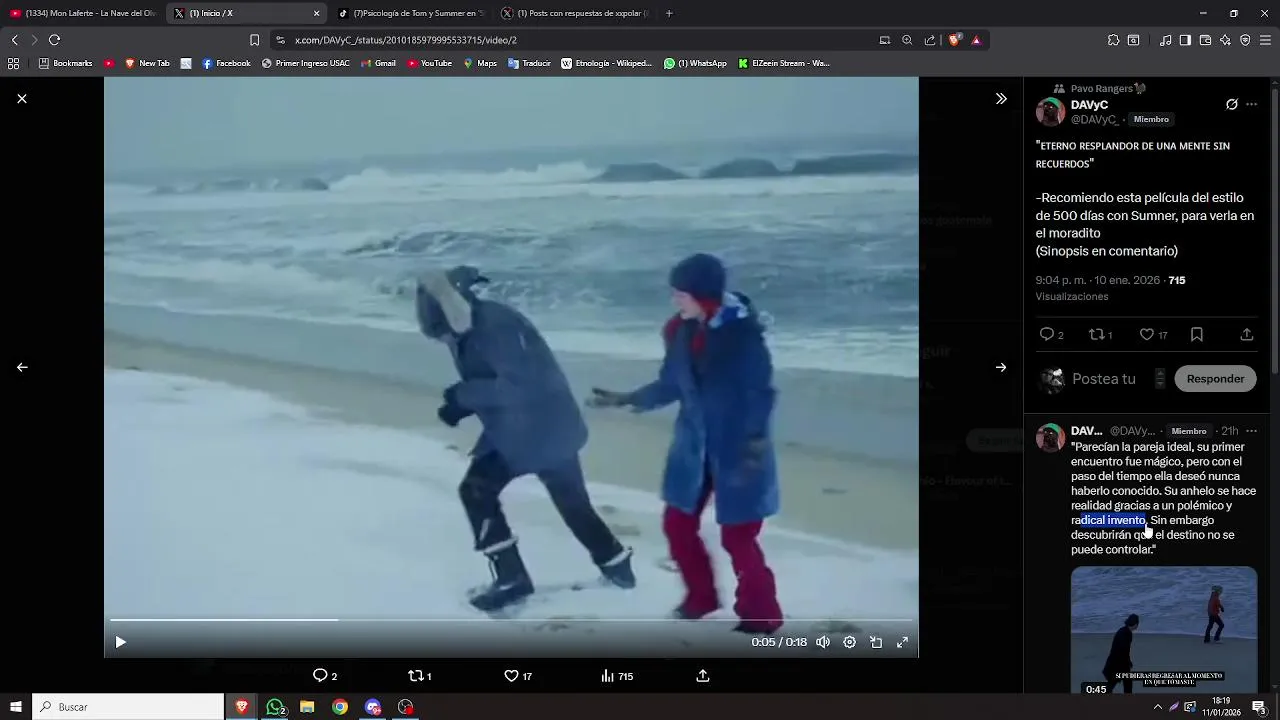Screen dimensions: 1280x720
Task: Open the music note playlist icon
Action: [x=1165, y=40]
